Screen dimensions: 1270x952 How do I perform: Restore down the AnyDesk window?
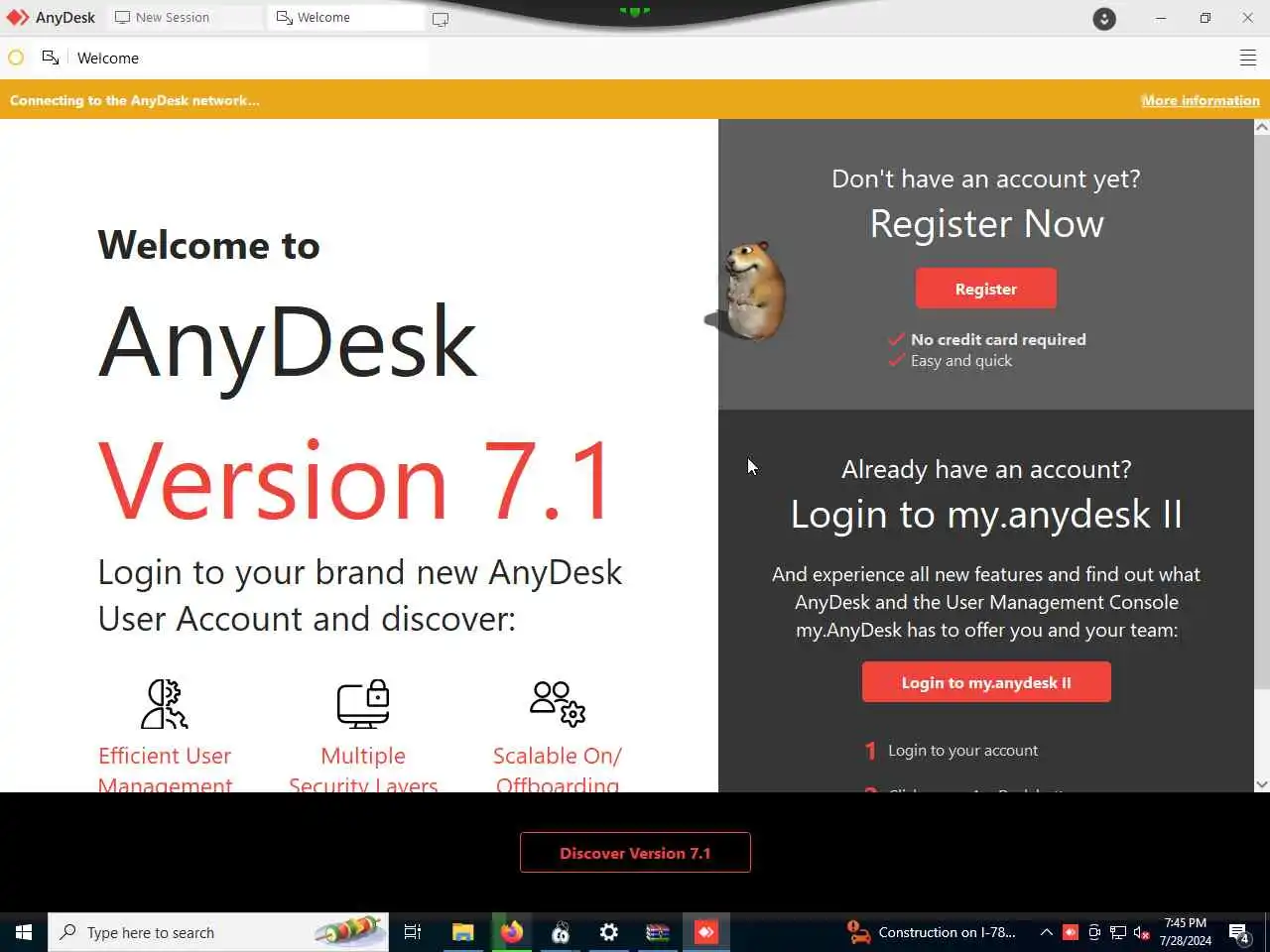point(1205,18)
